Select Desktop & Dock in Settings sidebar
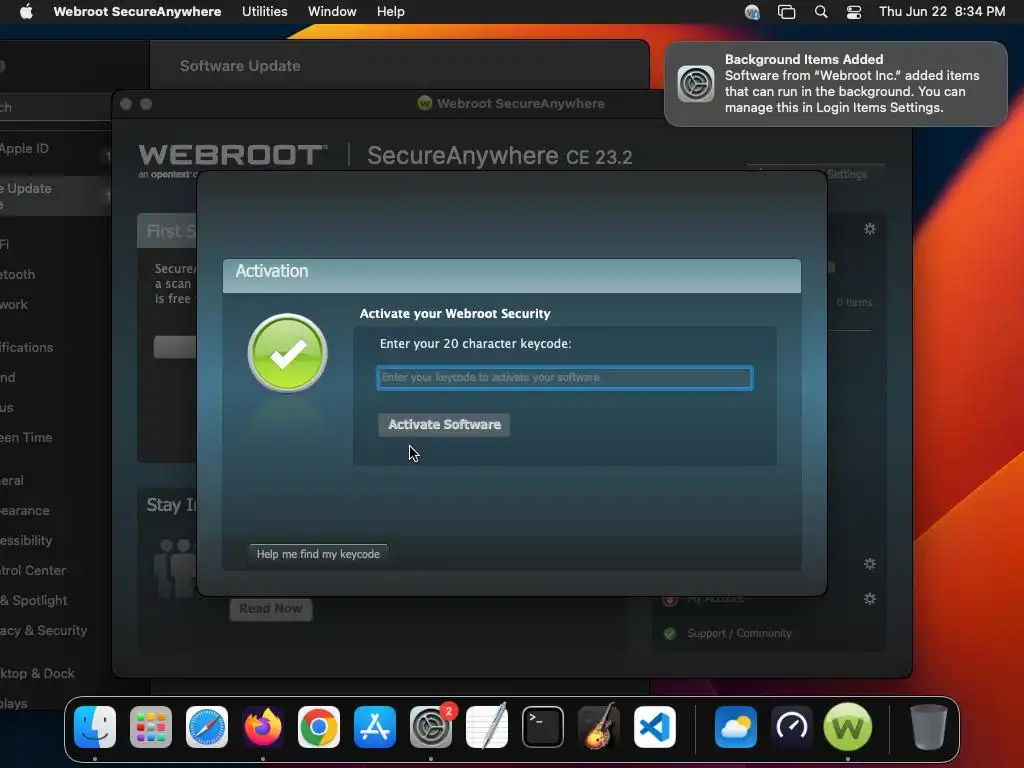Image resolution: width=1024 pixels, height=768 pixels. [37, 673]
